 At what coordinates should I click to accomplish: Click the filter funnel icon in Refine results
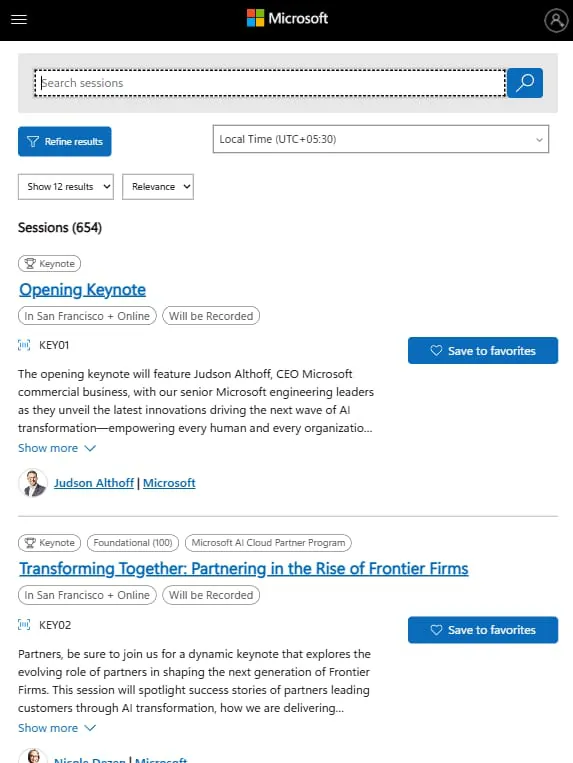point(33,142)
